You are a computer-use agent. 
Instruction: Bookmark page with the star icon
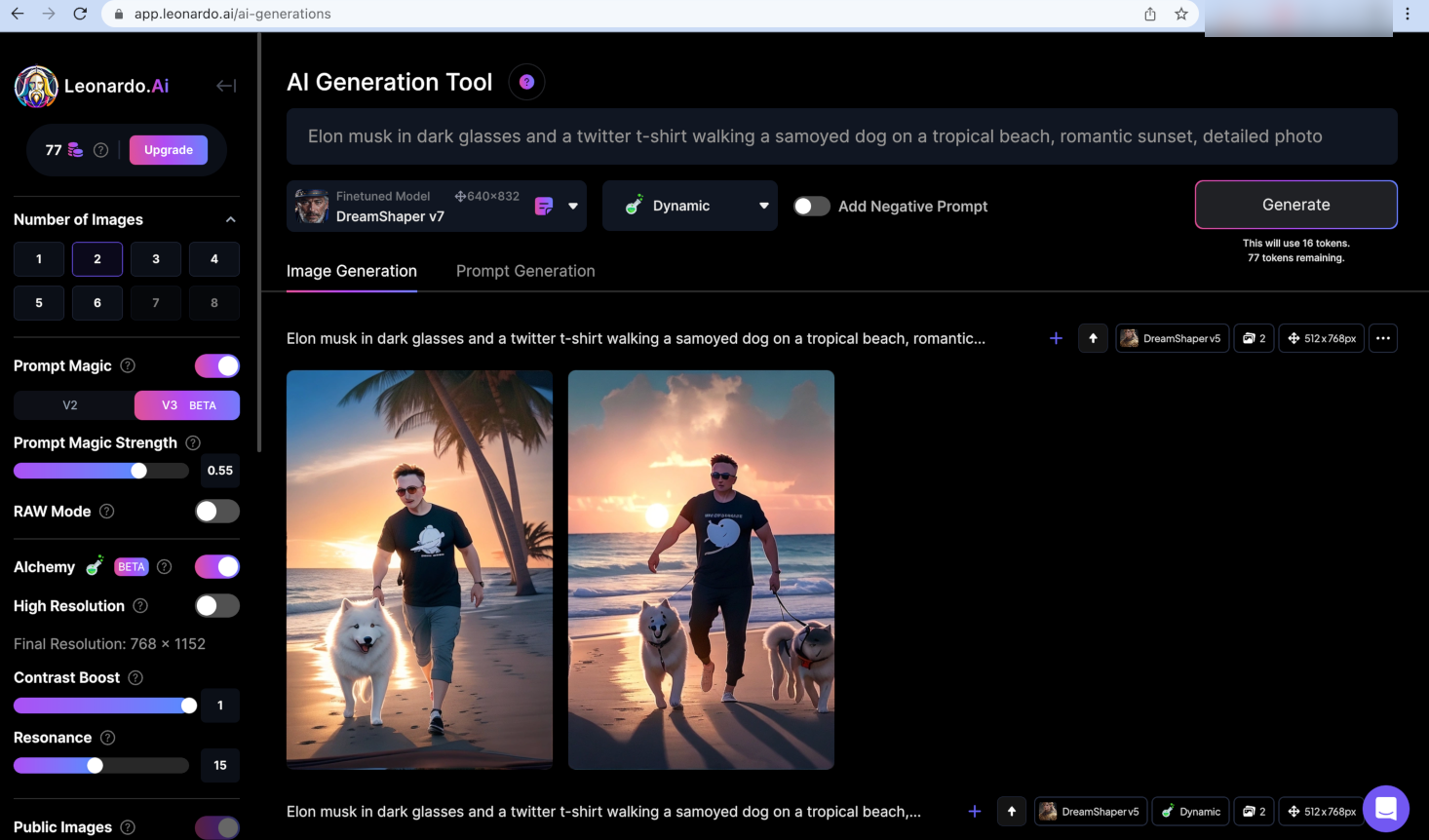(1181, 14)
